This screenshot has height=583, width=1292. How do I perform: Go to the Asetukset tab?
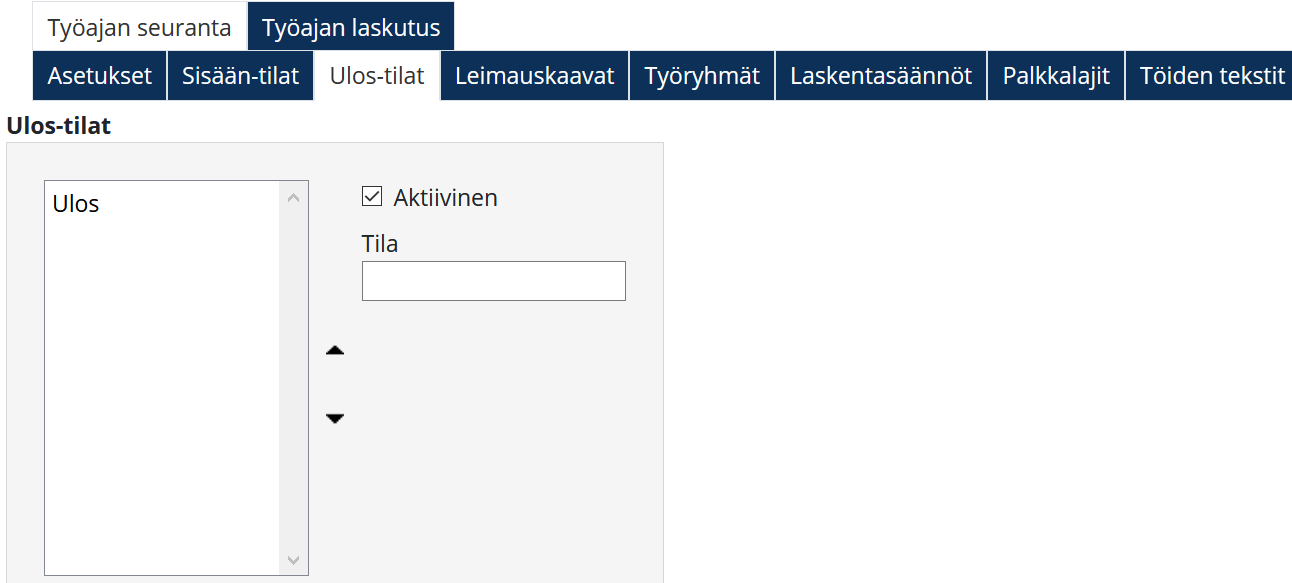click(100, 76)
